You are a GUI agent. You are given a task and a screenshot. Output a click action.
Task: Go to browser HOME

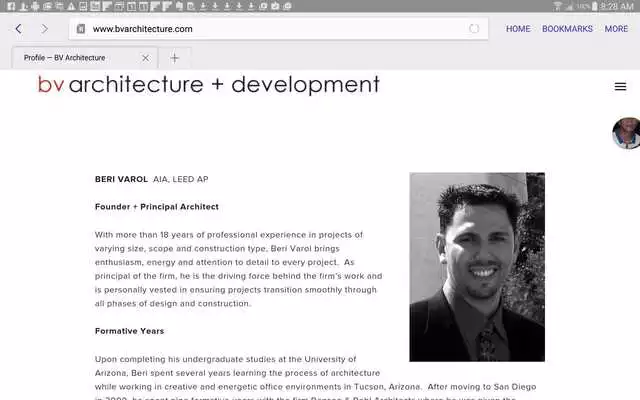518,29
